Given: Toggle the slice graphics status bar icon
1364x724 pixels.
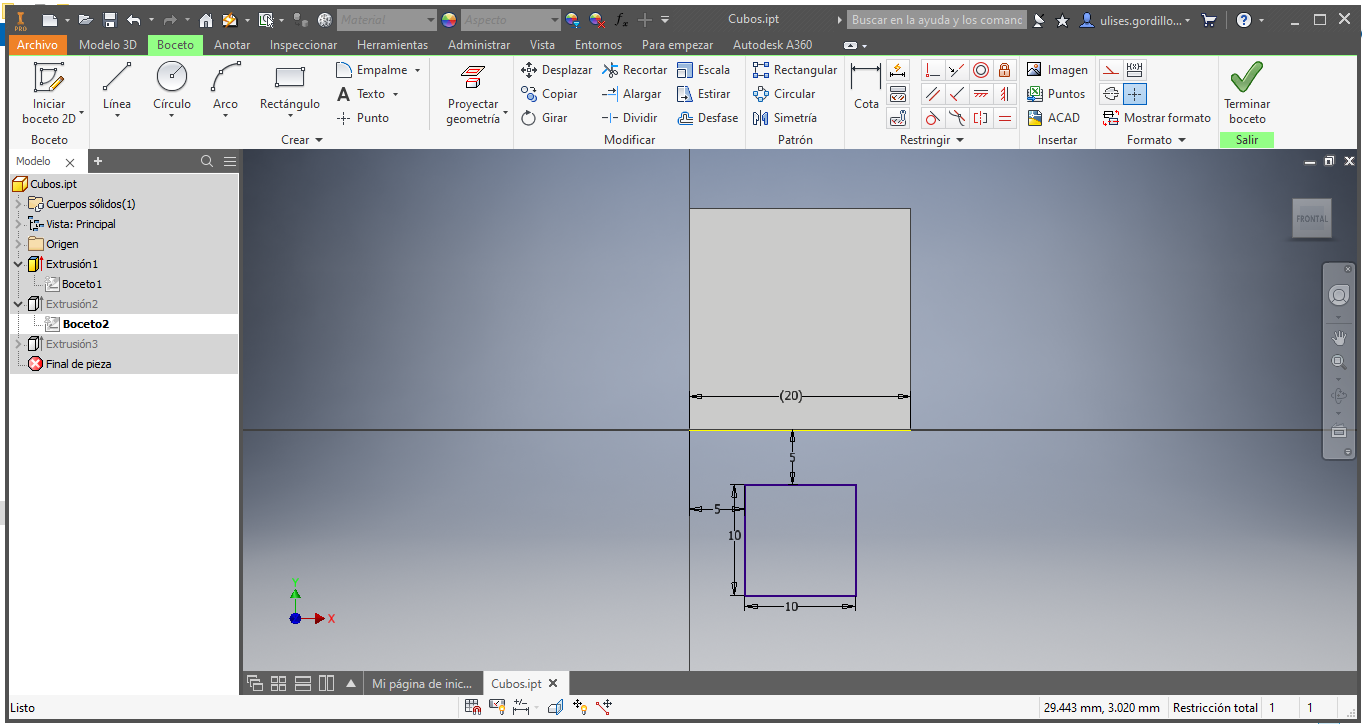Looking at the screenshot, I should click(556, 707).
